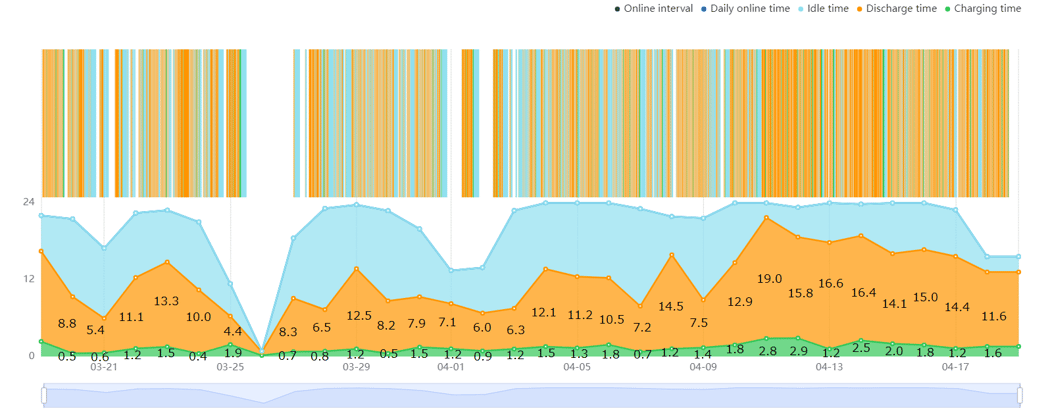Screen dimensions: 1050x419
Task: Click the 19.0 discharge peak data point
Action: (766, 218)
